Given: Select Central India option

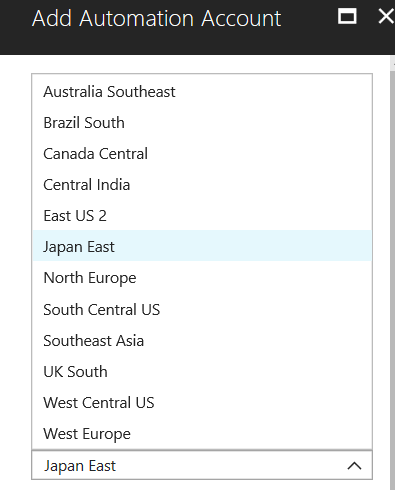Looking at the screenshot, I should [x=202, y=185].
